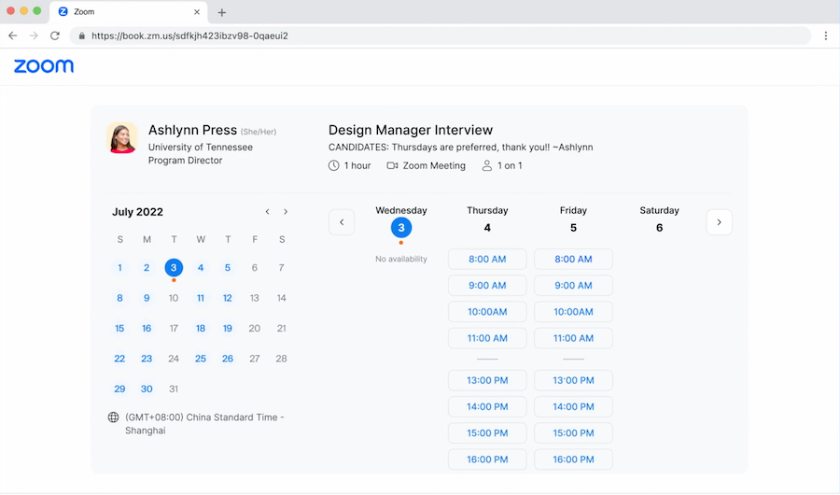Open browser three-dot menu
Image resolution: width=840 pixels, height=495 pixels.
826,36
